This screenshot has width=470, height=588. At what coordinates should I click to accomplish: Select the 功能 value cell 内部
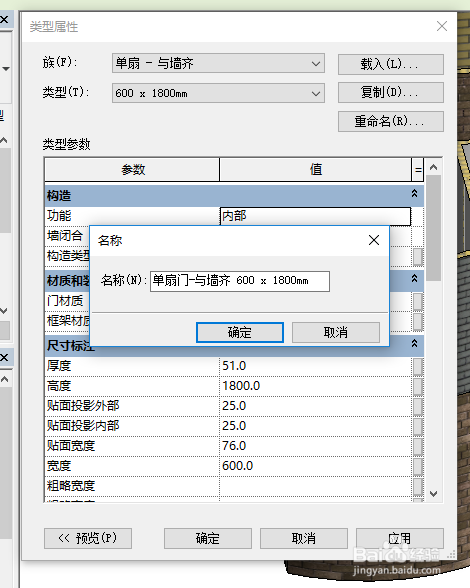click(315, 216)
